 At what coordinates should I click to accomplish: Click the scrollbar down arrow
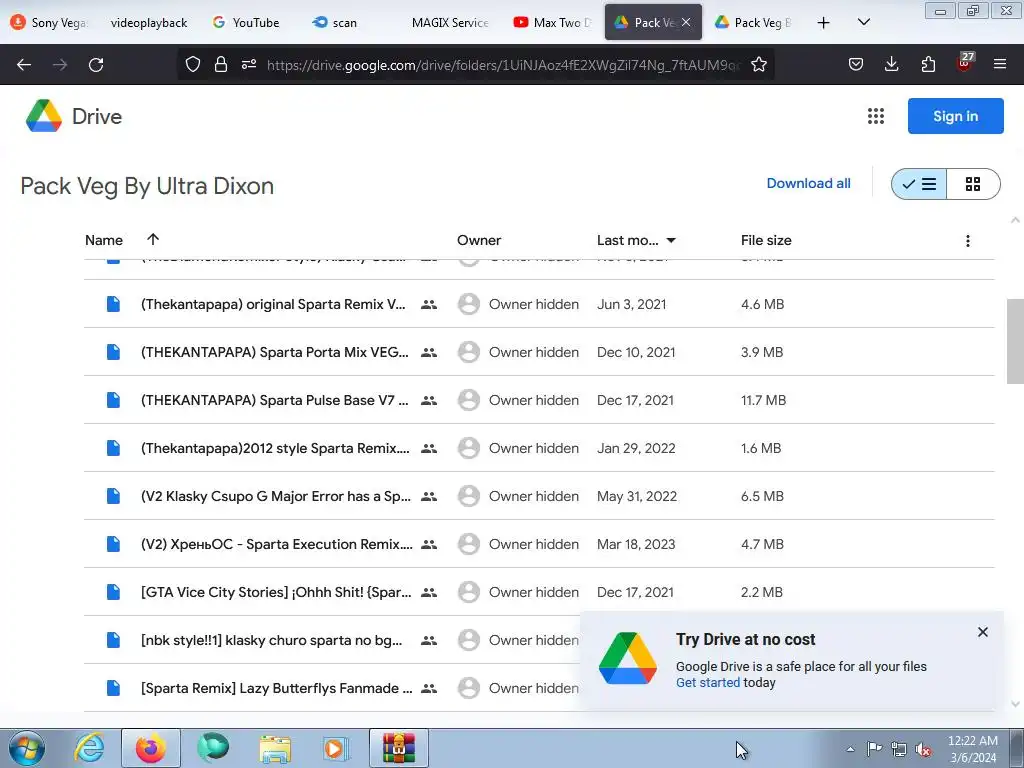(1015, 704)
